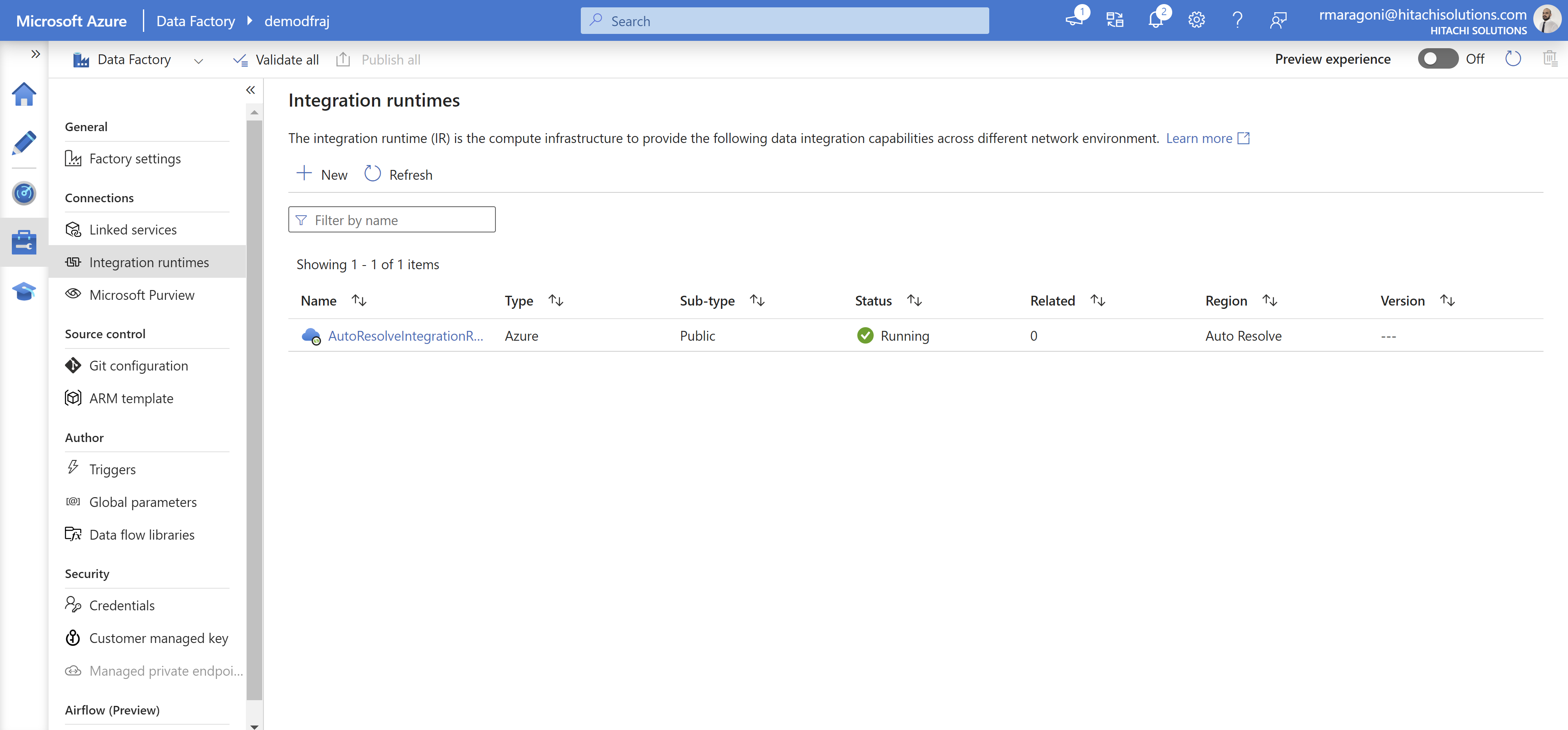
Task: Sort table by Region column
Action: coord(1270,301)
